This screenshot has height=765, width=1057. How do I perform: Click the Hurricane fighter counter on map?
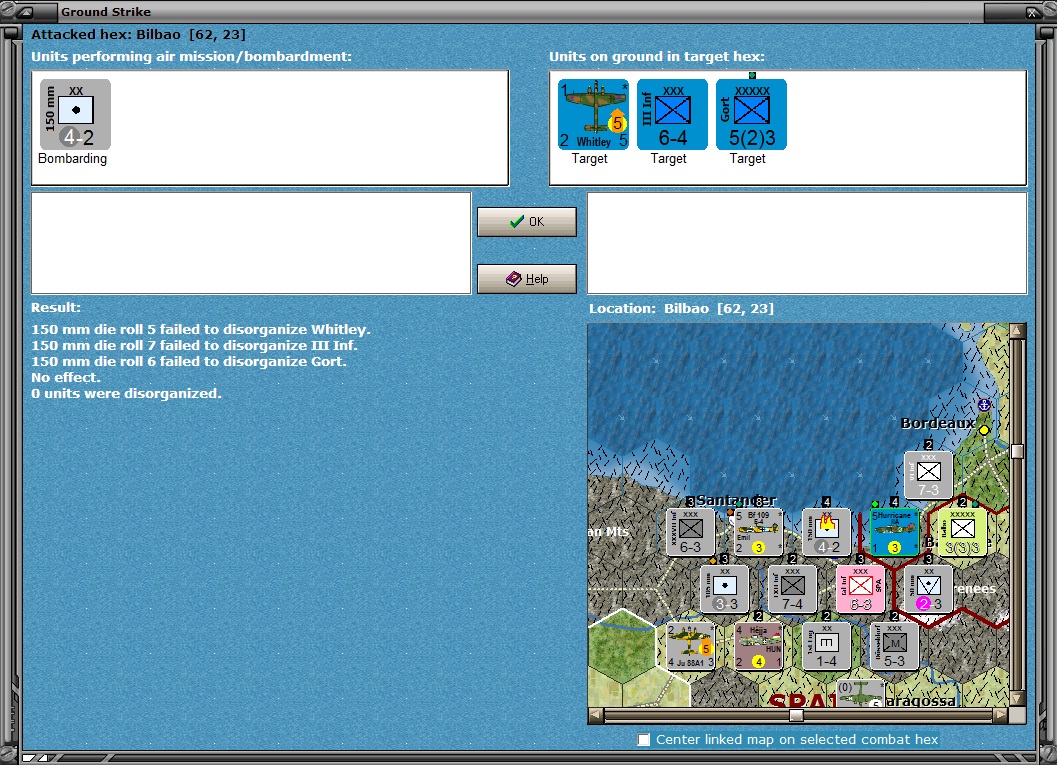tap(895, 532)
